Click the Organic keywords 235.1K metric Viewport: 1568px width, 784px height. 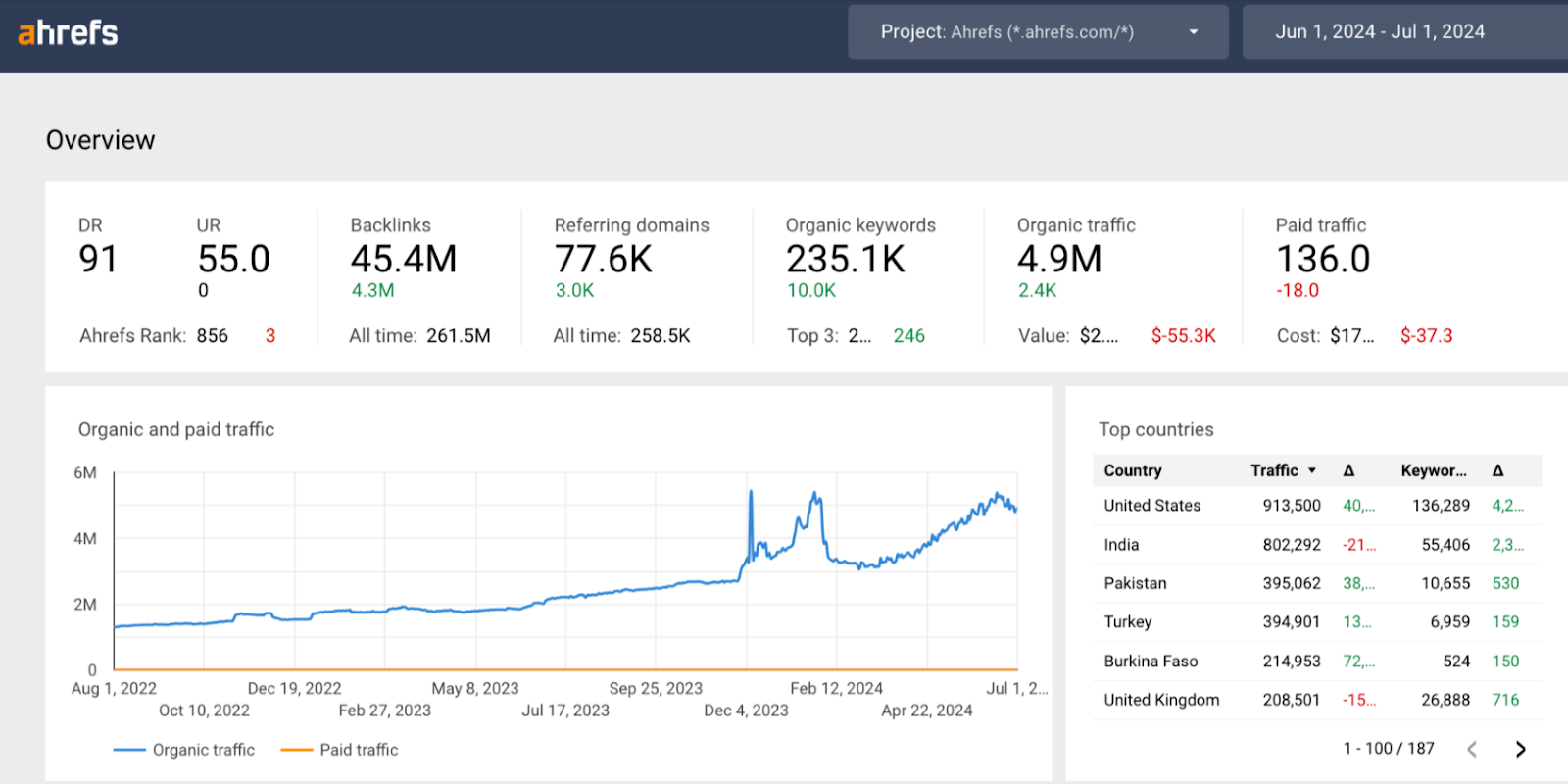point(846,260)
